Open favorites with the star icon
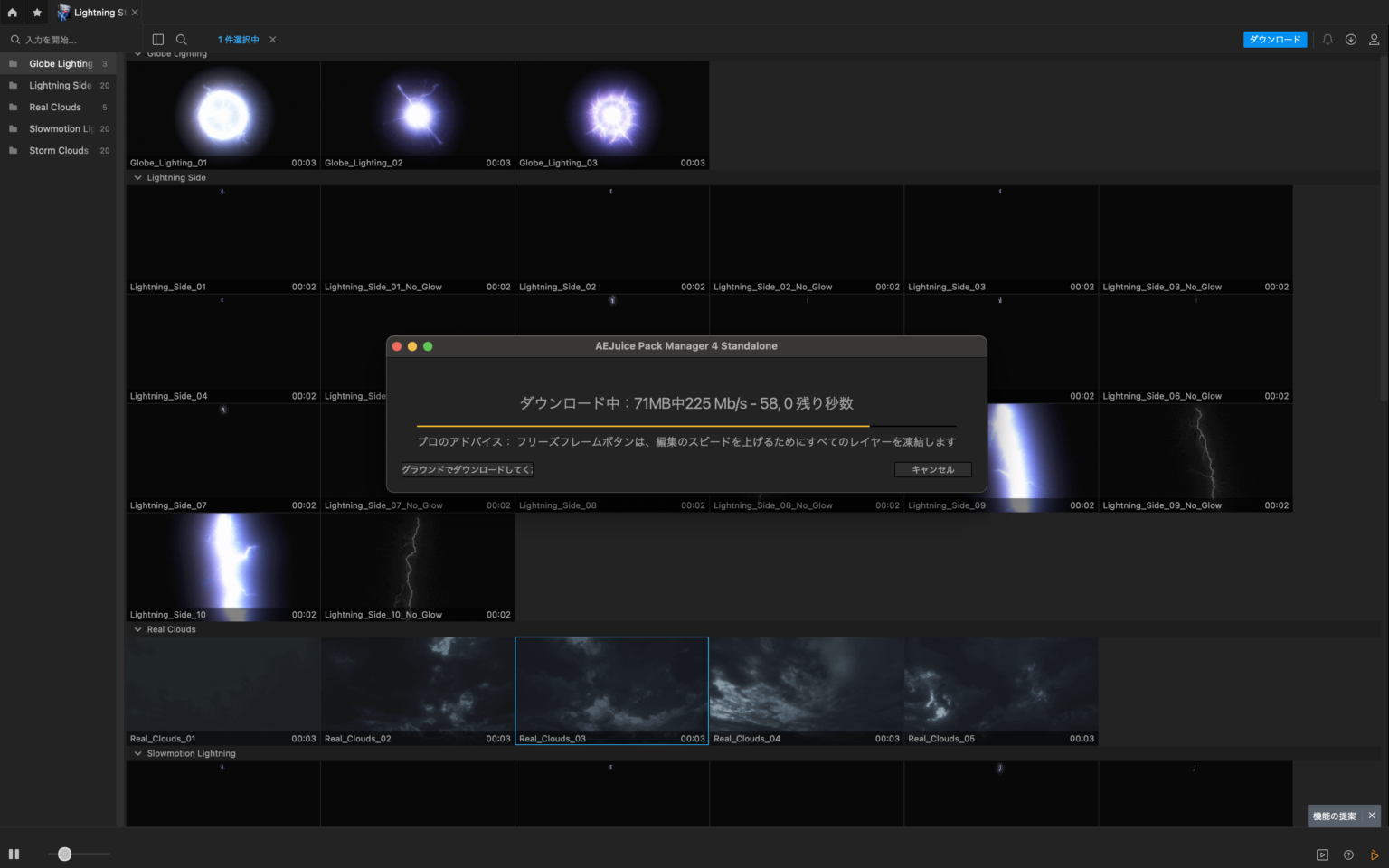1389x868 pixels. coord(37,13)
